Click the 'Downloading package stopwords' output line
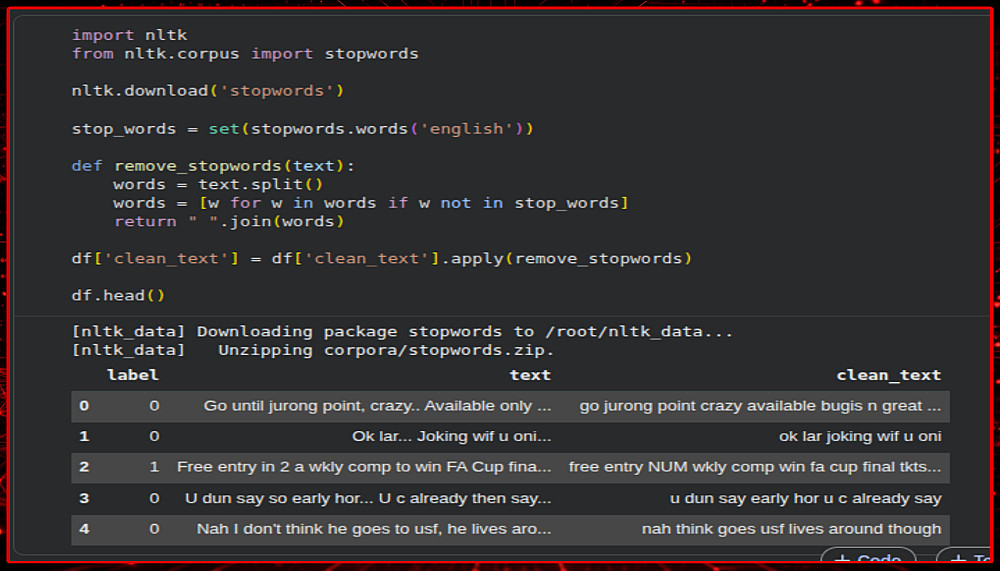 pyautogui.click(x=402, y=332)
